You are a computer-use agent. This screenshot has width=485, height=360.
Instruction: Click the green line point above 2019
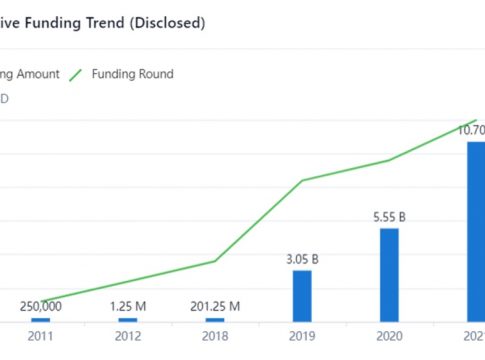tap(302, 181)
